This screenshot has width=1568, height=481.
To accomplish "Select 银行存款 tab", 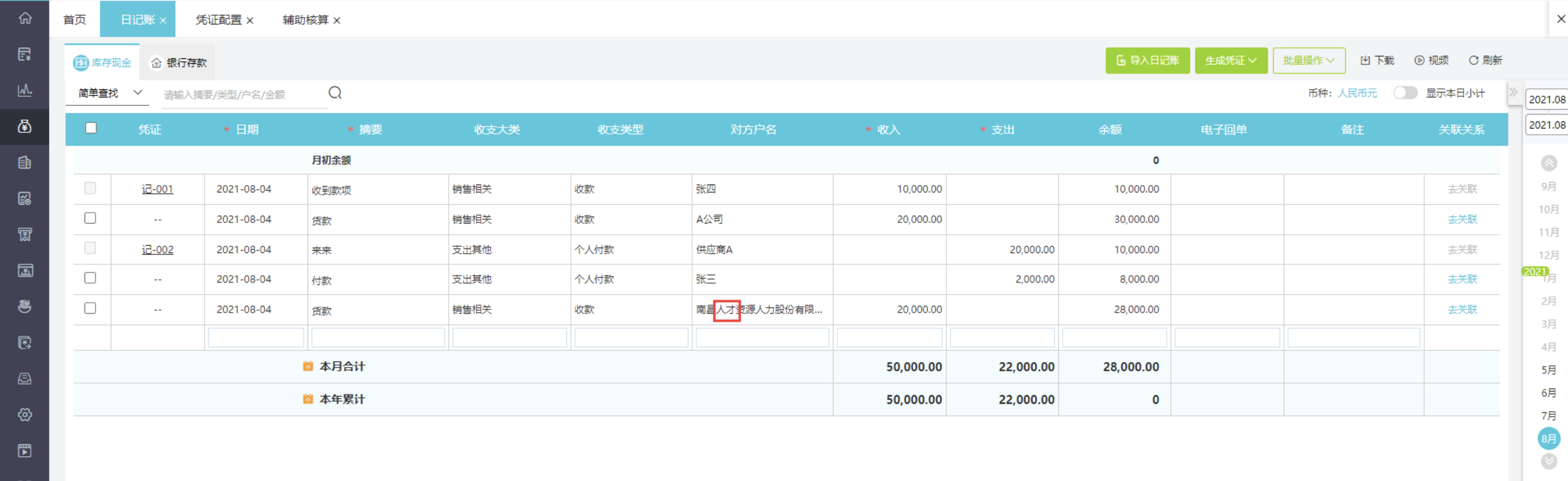I will [x=178, y=62].
